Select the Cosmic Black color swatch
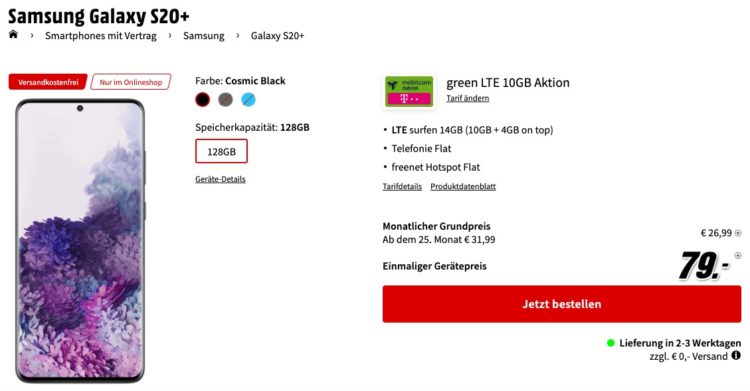 (x=202, y=100)
